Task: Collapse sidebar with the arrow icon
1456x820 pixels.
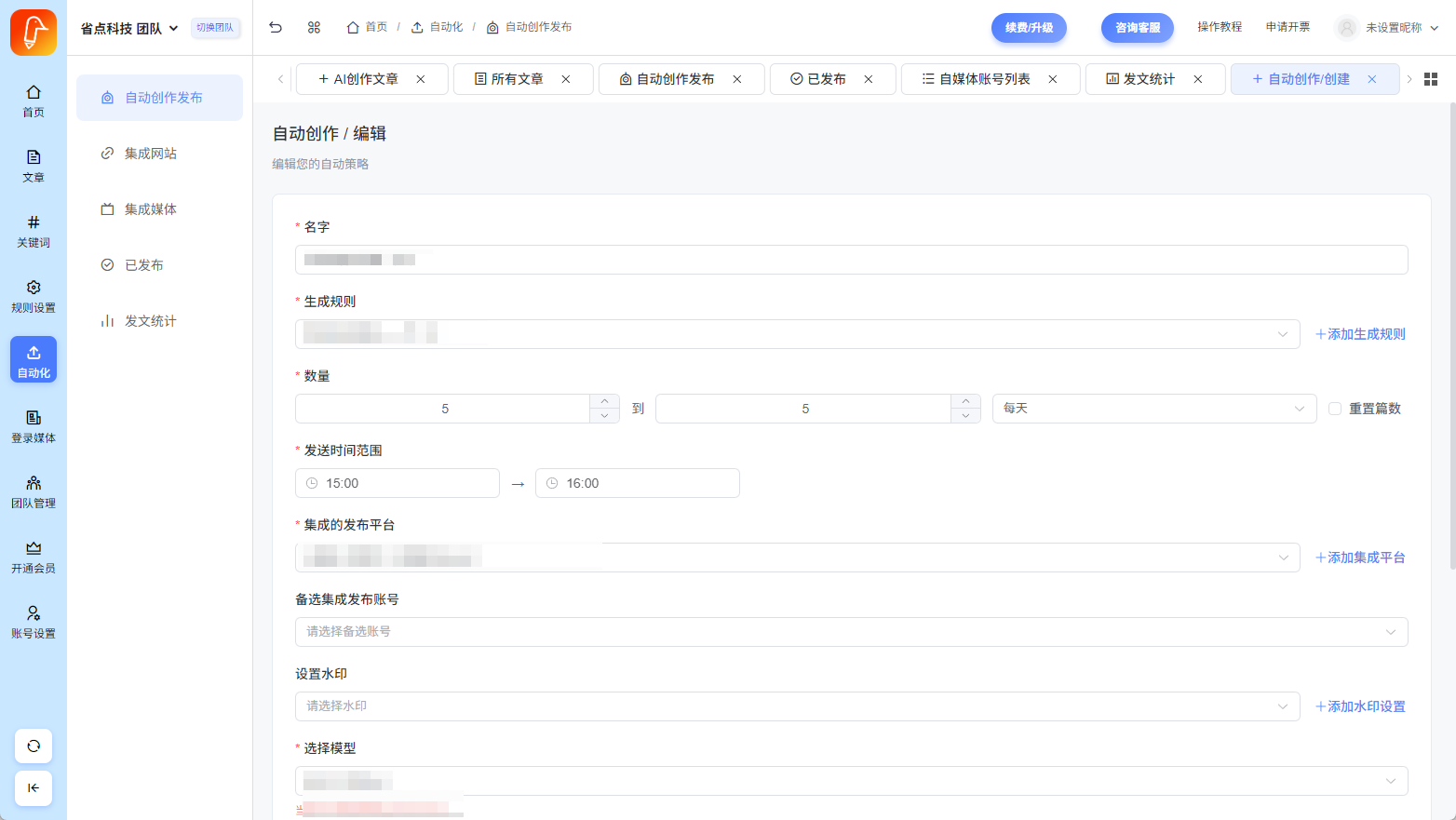Action: (x=34, y=787)
